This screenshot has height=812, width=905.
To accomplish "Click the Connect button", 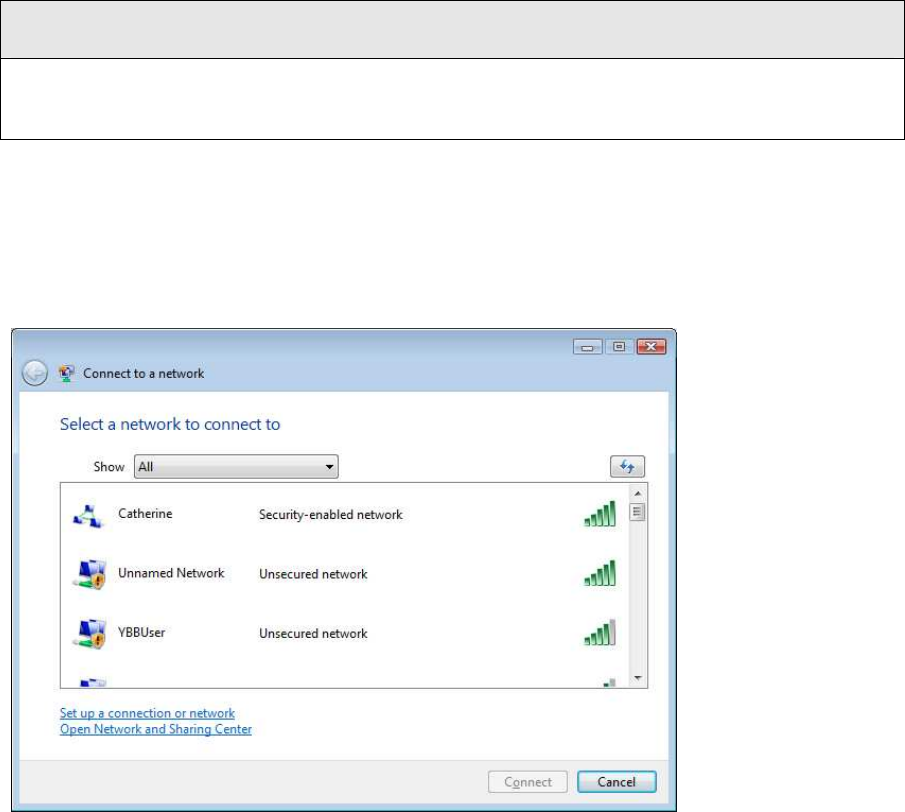I will click(528, 782).
